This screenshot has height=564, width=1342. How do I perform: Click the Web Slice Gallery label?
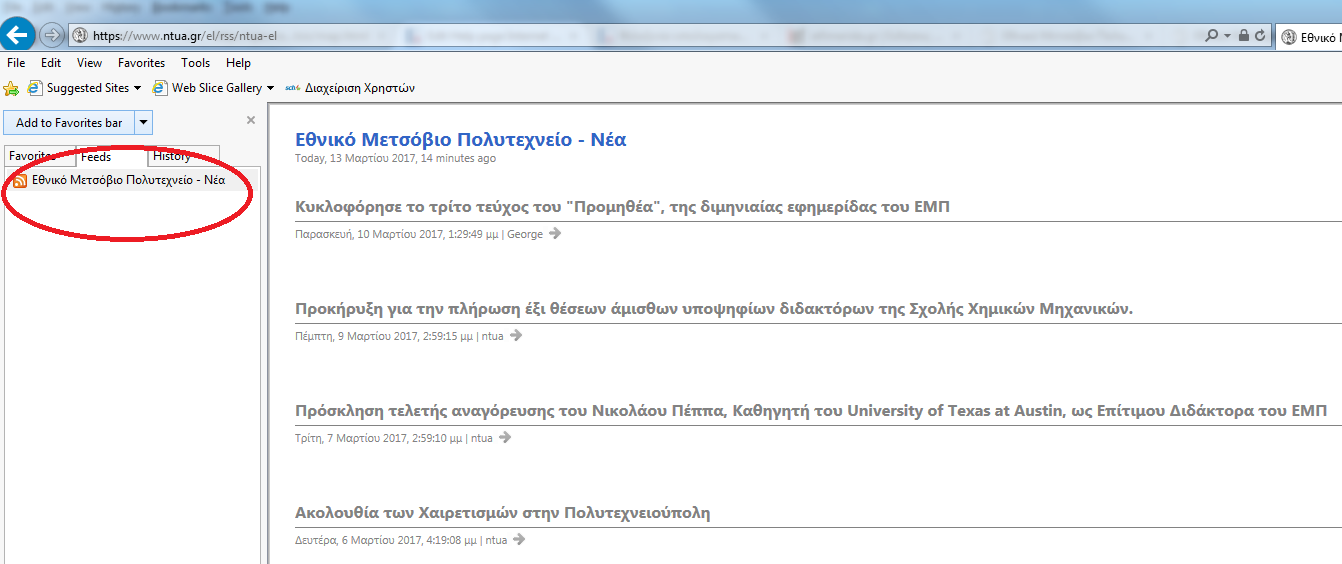point(217,88)
